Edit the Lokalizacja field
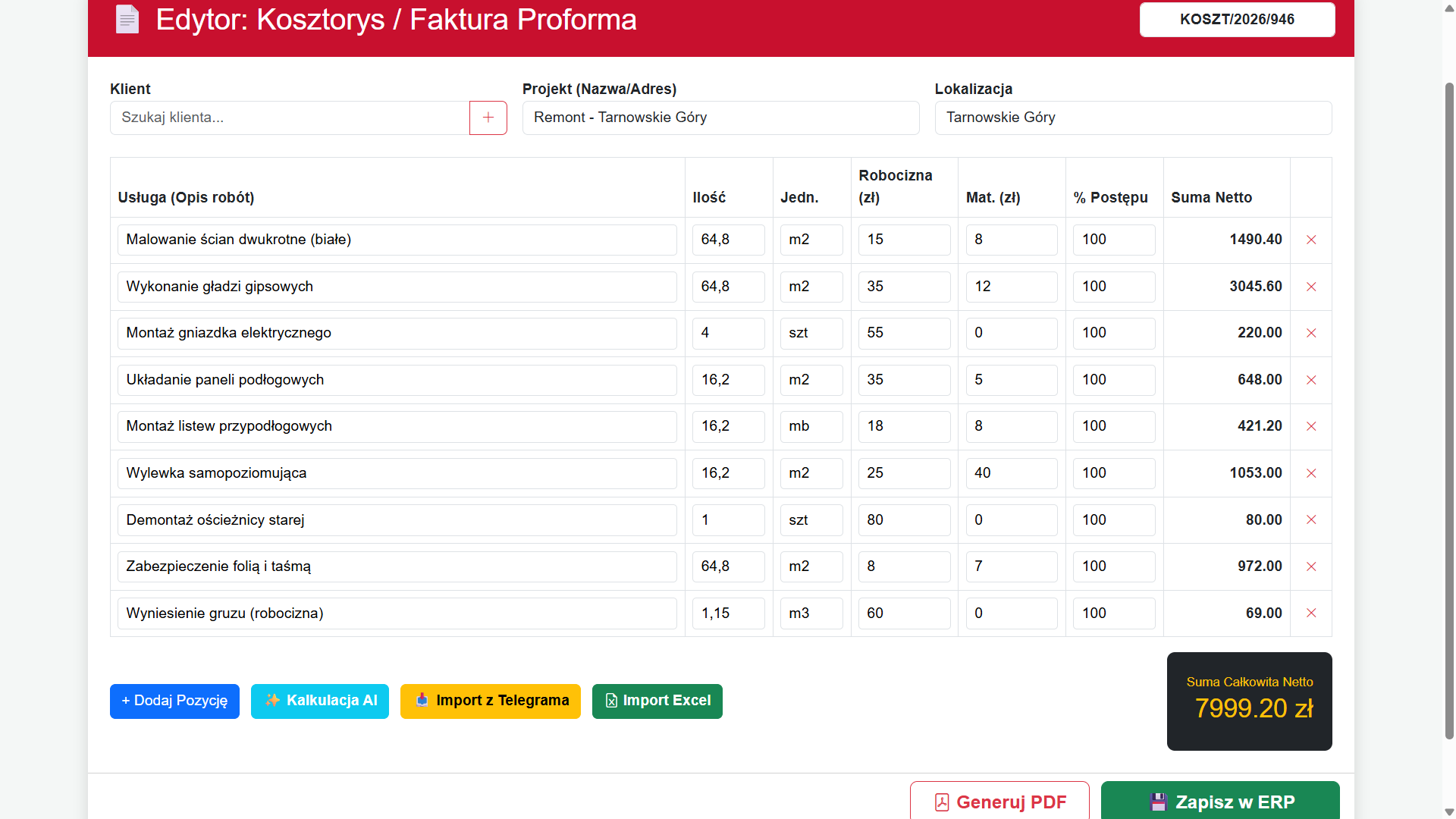Viewport: 1456px width, 819px height. coord(1133,118)
